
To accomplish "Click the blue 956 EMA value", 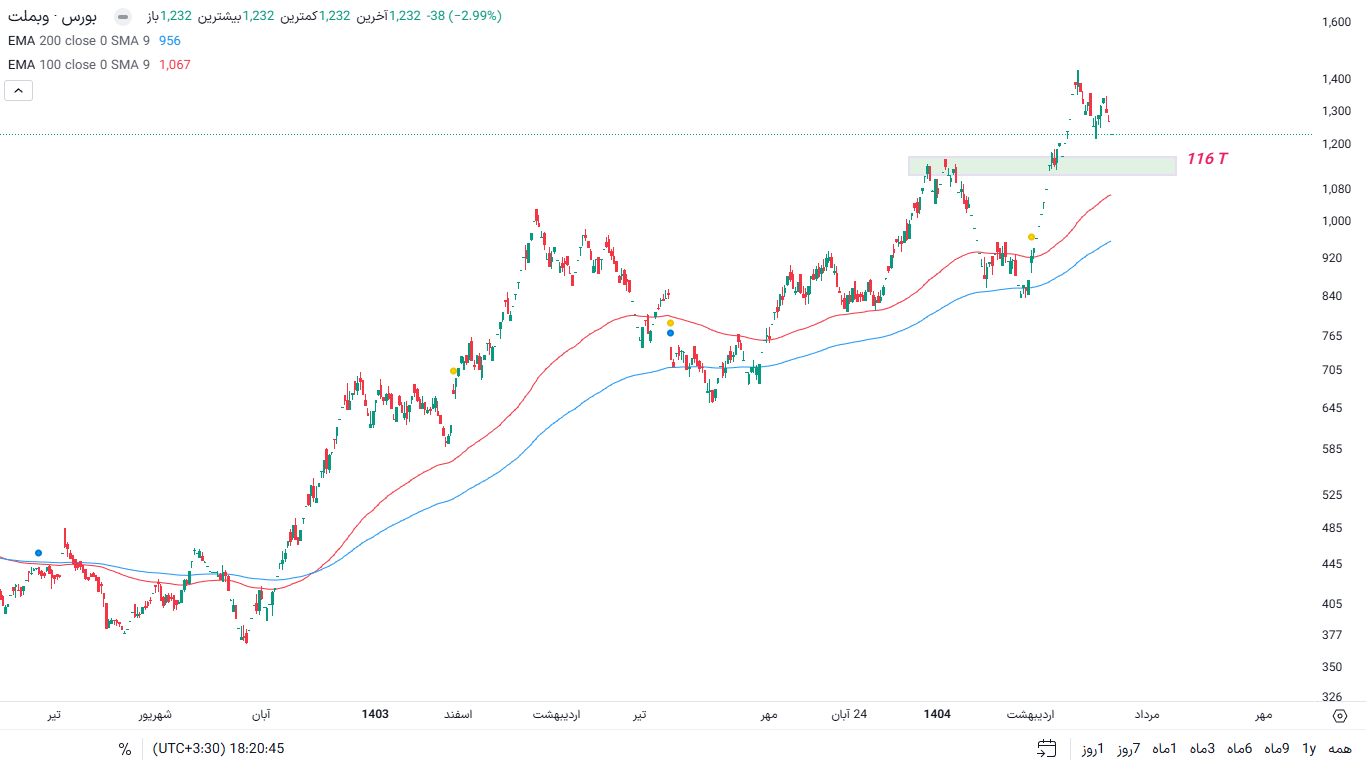I will coord(170,41).
